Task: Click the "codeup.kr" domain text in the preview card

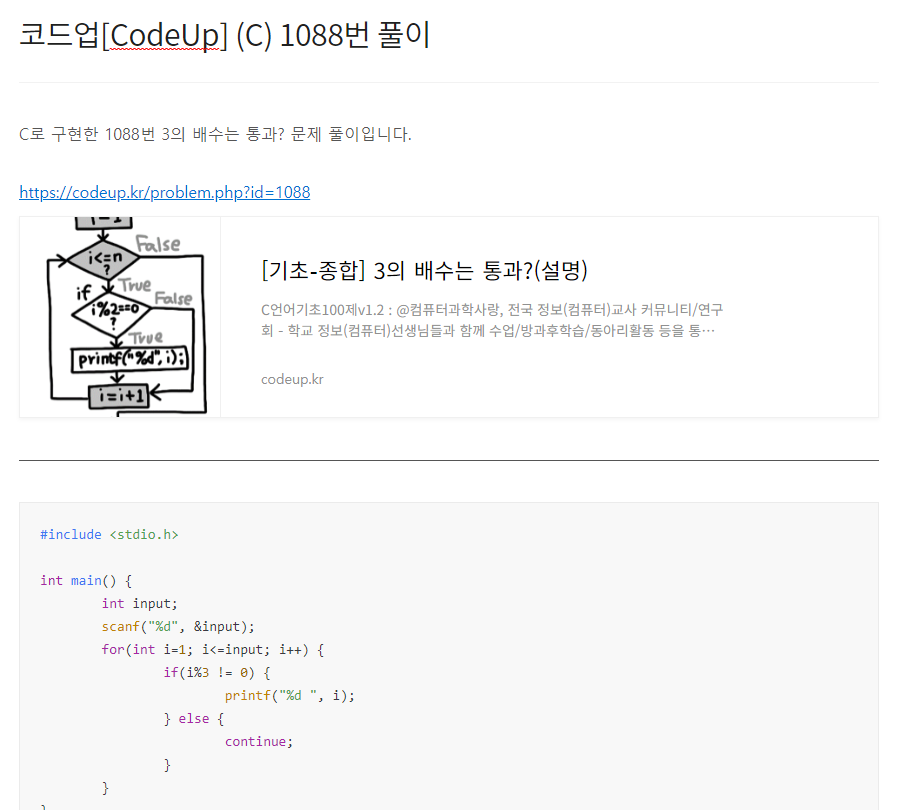Action: click(x=292, y=379)
